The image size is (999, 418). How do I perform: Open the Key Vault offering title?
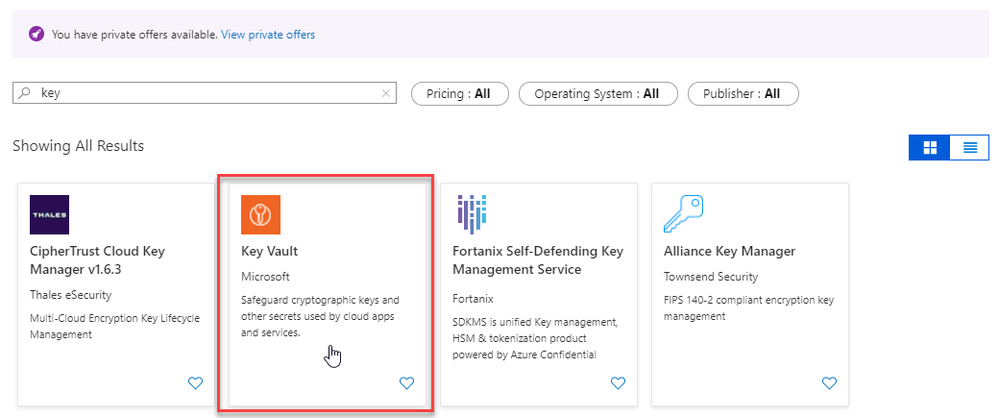coord(270,251)
